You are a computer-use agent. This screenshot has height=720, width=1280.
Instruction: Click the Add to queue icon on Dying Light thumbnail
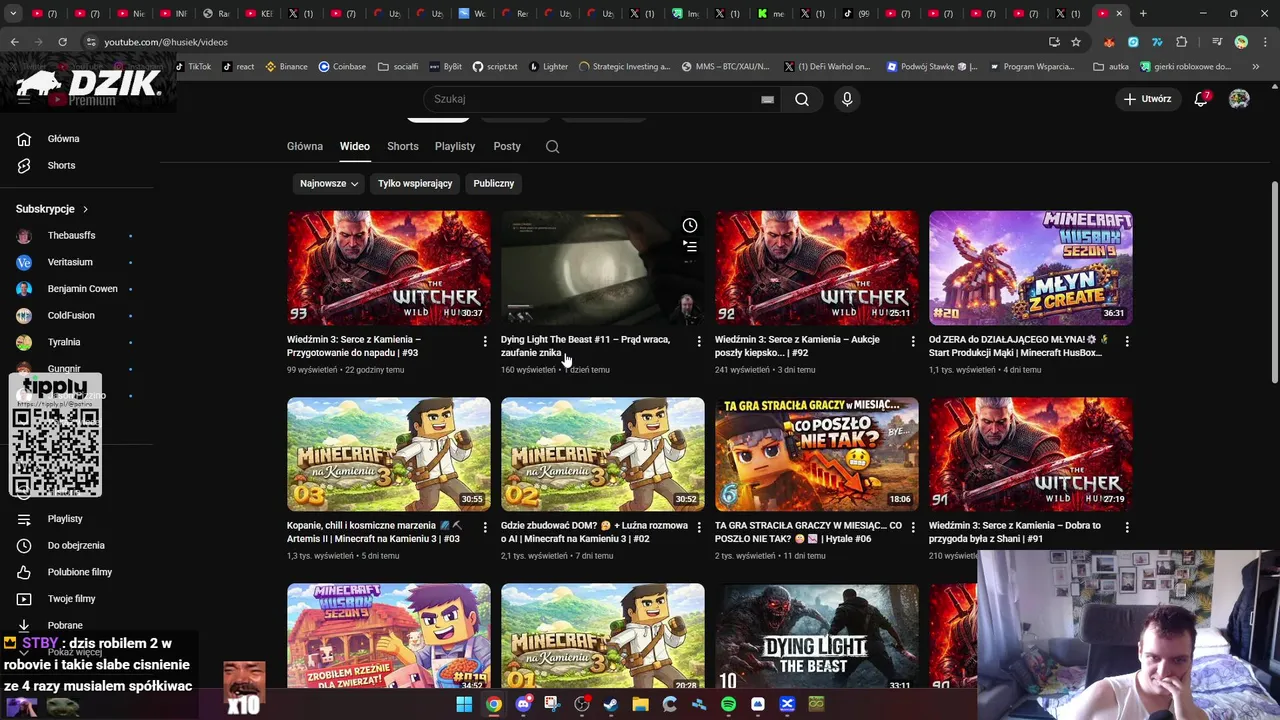(689, 246)
